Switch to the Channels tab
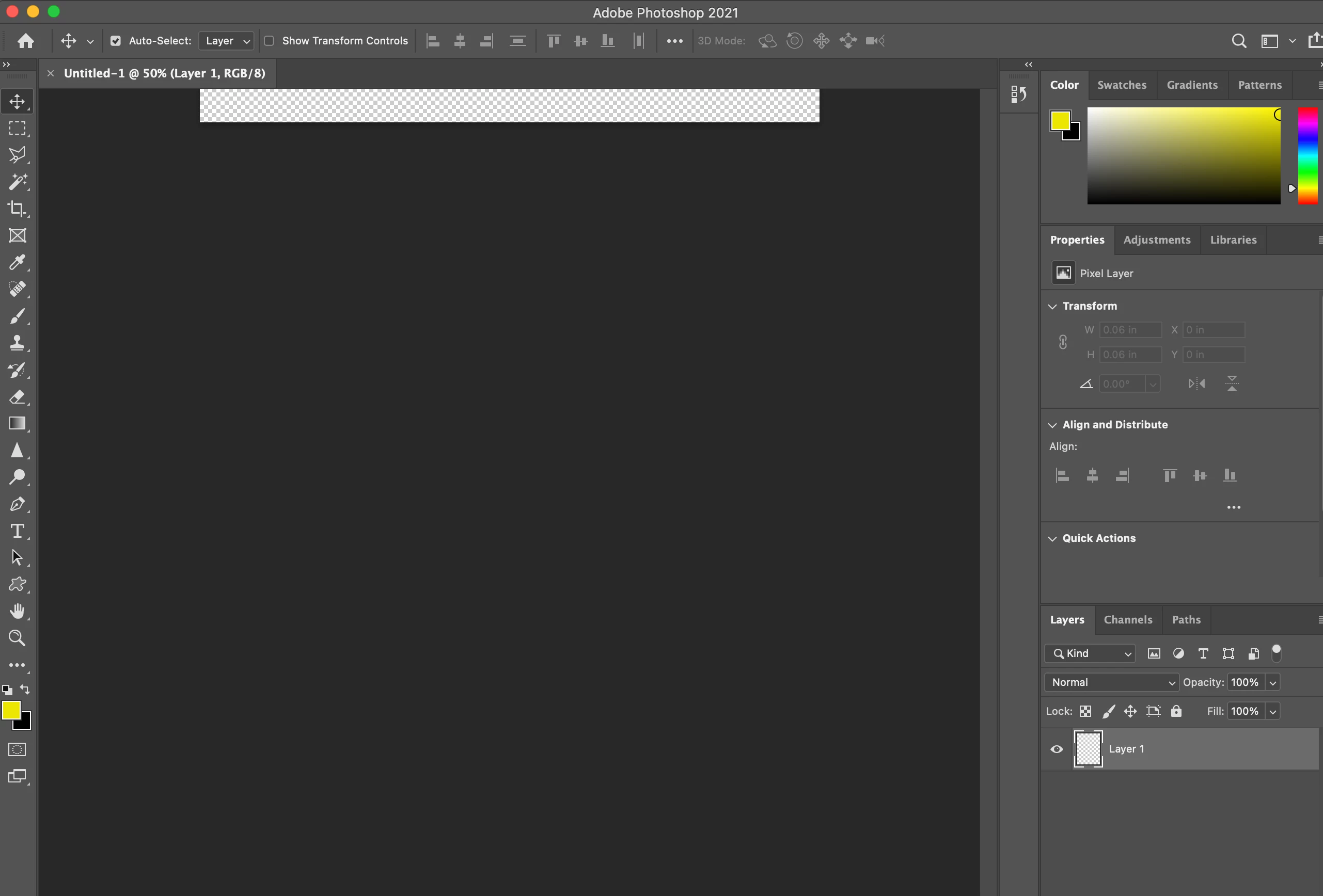 point(1127,619)
